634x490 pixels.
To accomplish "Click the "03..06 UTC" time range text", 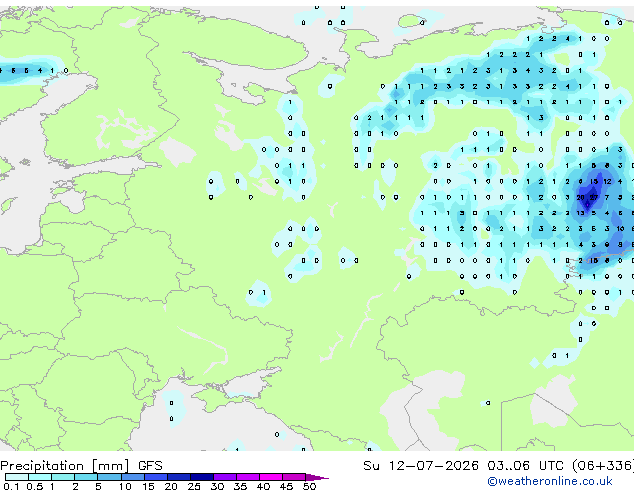I will [x=525, y=466].
